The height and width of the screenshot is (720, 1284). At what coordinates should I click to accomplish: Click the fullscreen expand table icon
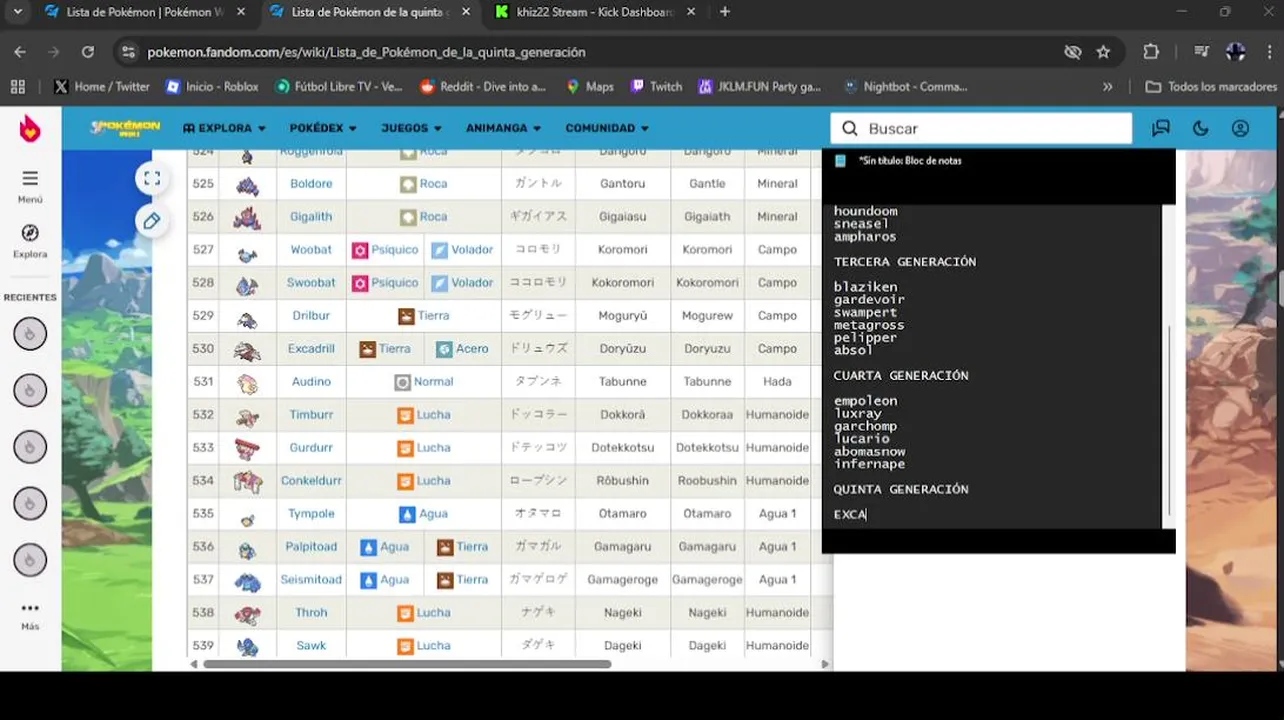[x=151, y=178]
